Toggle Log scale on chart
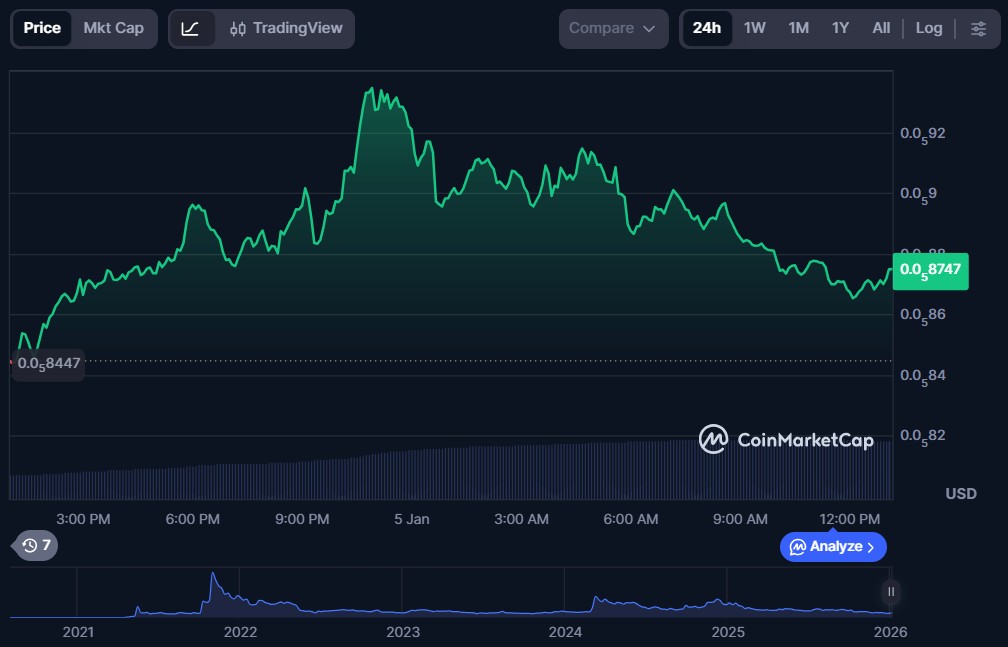The image size is (1008, 647). [928, 29]
